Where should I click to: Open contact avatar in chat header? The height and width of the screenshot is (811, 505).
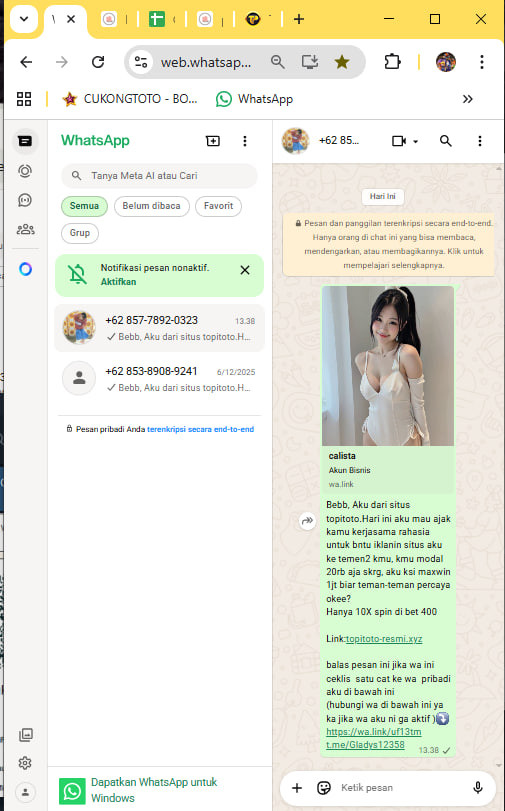coord(295,141)
